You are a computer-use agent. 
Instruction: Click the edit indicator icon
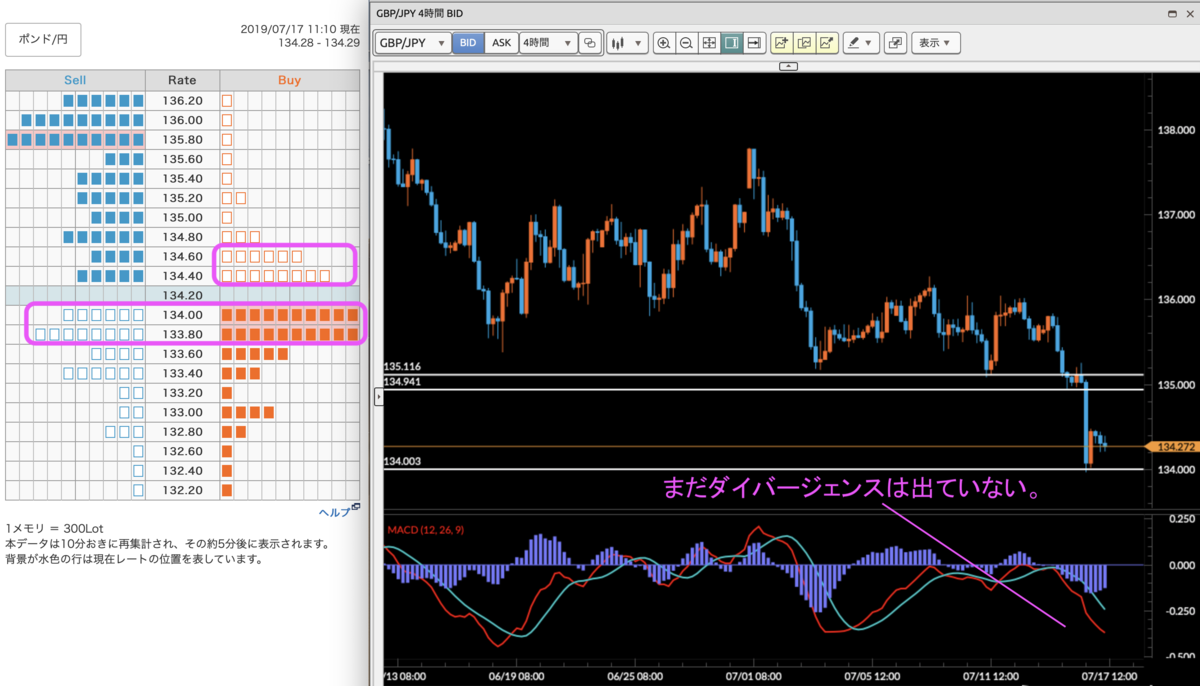coord(804,43)
